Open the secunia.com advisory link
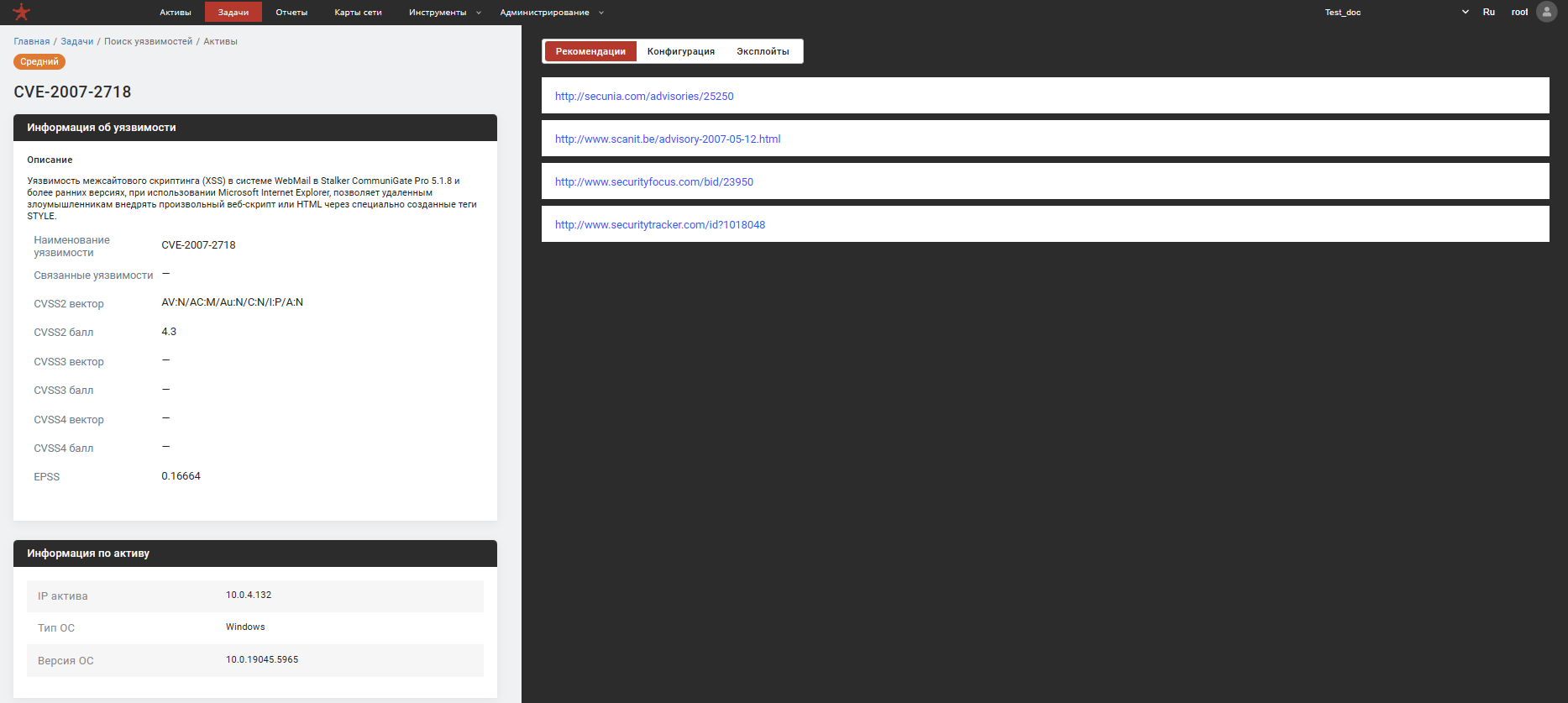This screenshot has height=703, width=1568. [644, 97]
